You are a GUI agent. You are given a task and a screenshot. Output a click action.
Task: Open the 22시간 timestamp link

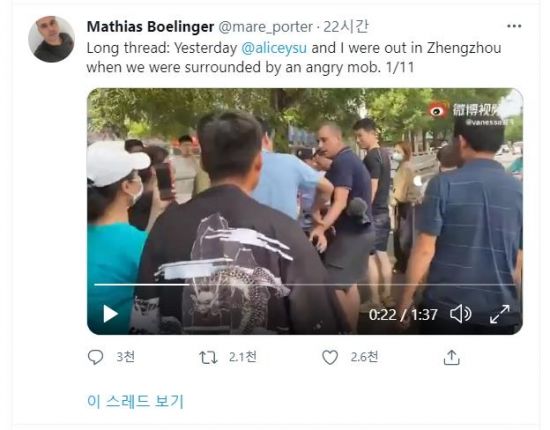(346, 27)
